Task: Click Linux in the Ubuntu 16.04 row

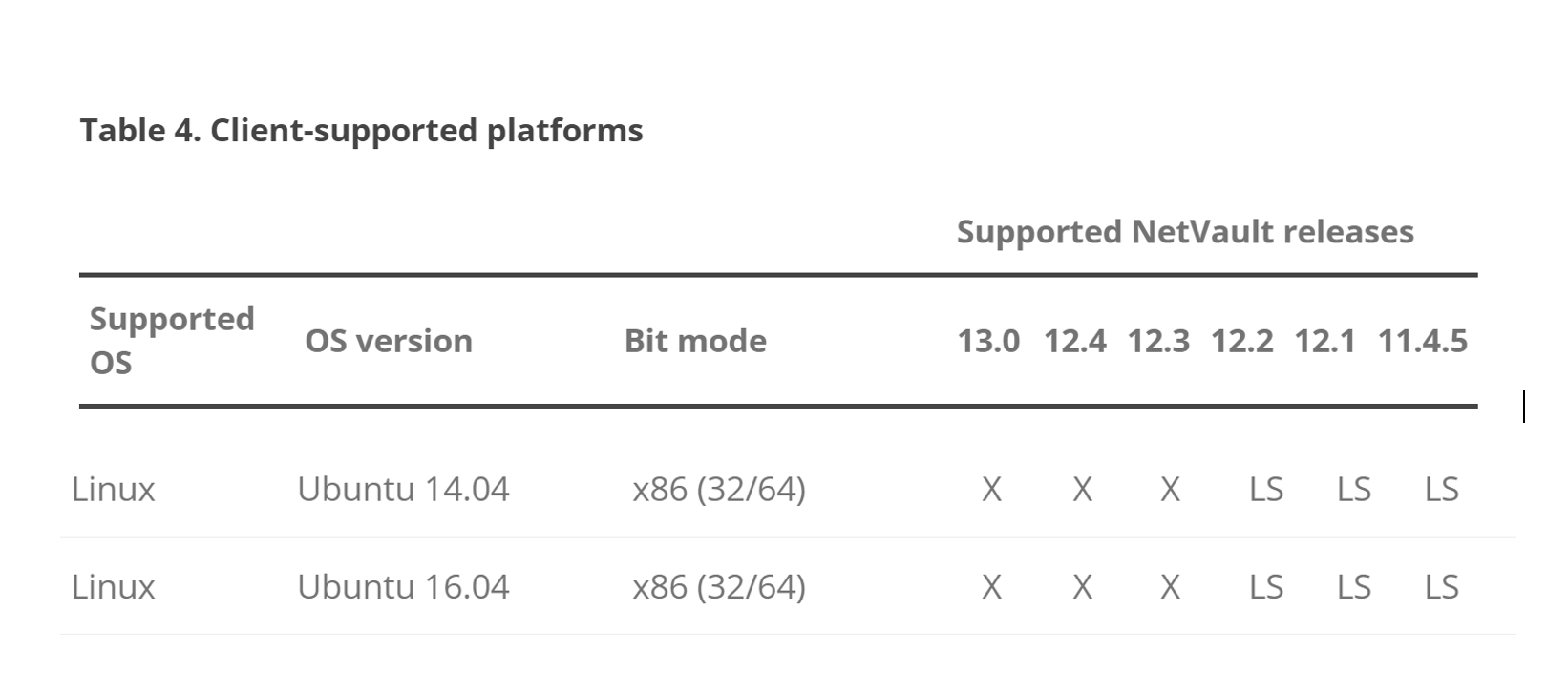Action: pyautogui.click(x=113, y=587)
